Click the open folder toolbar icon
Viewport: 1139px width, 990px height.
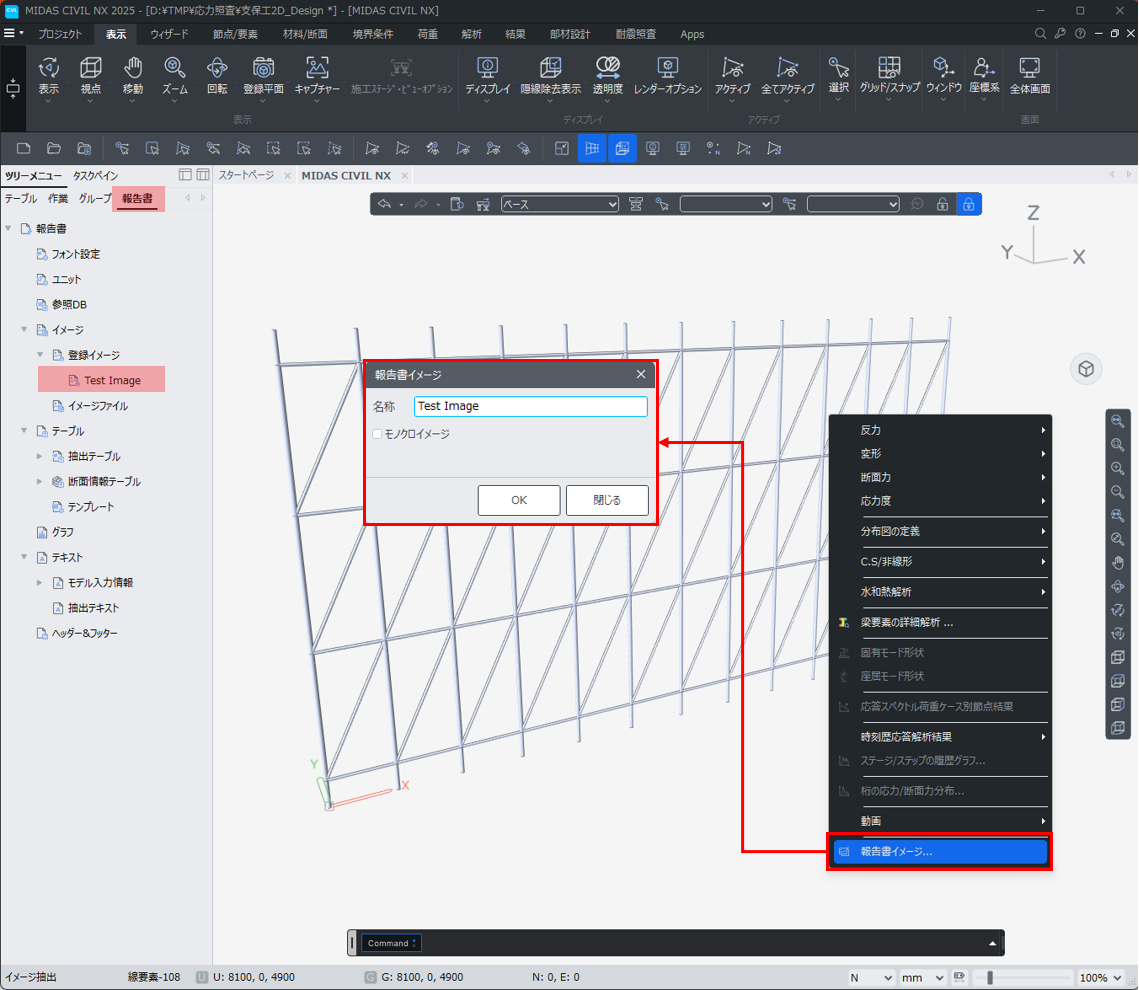pos(54,148)
